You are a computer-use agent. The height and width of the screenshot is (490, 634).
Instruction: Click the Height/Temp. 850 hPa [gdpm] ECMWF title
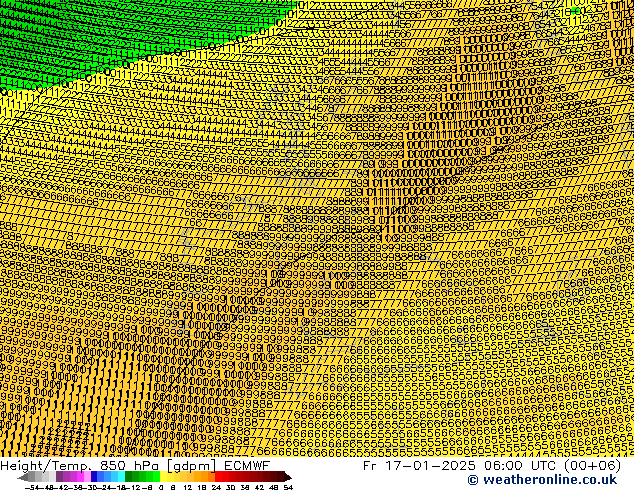click(135, 465)
